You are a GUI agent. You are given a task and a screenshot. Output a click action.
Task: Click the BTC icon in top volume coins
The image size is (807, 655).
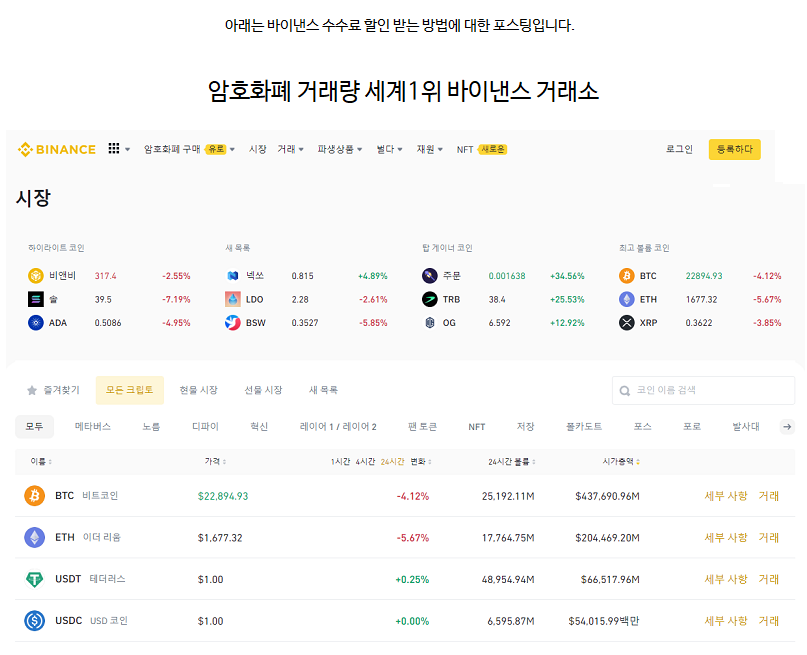(x=626, y=276)
